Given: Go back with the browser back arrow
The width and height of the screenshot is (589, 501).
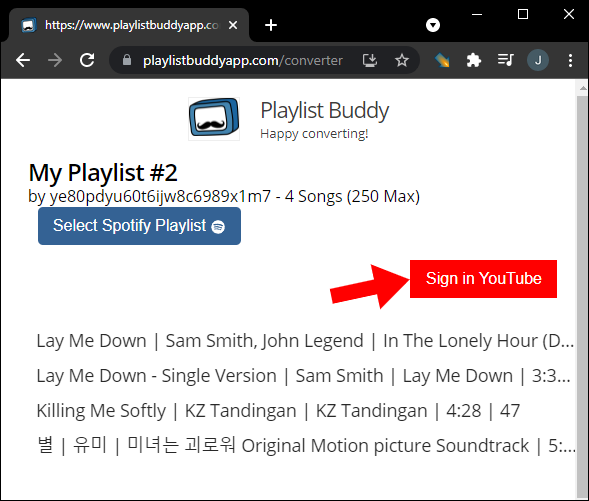Looking at the screenshot, I should pyautogui.click(x=23, y=60).
